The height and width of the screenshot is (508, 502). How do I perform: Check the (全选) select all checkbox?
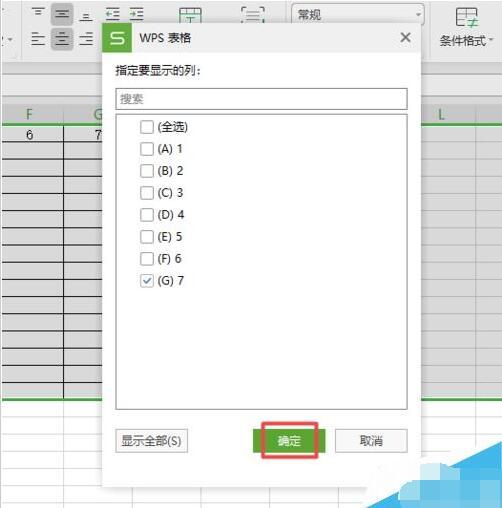click(147, 127)
